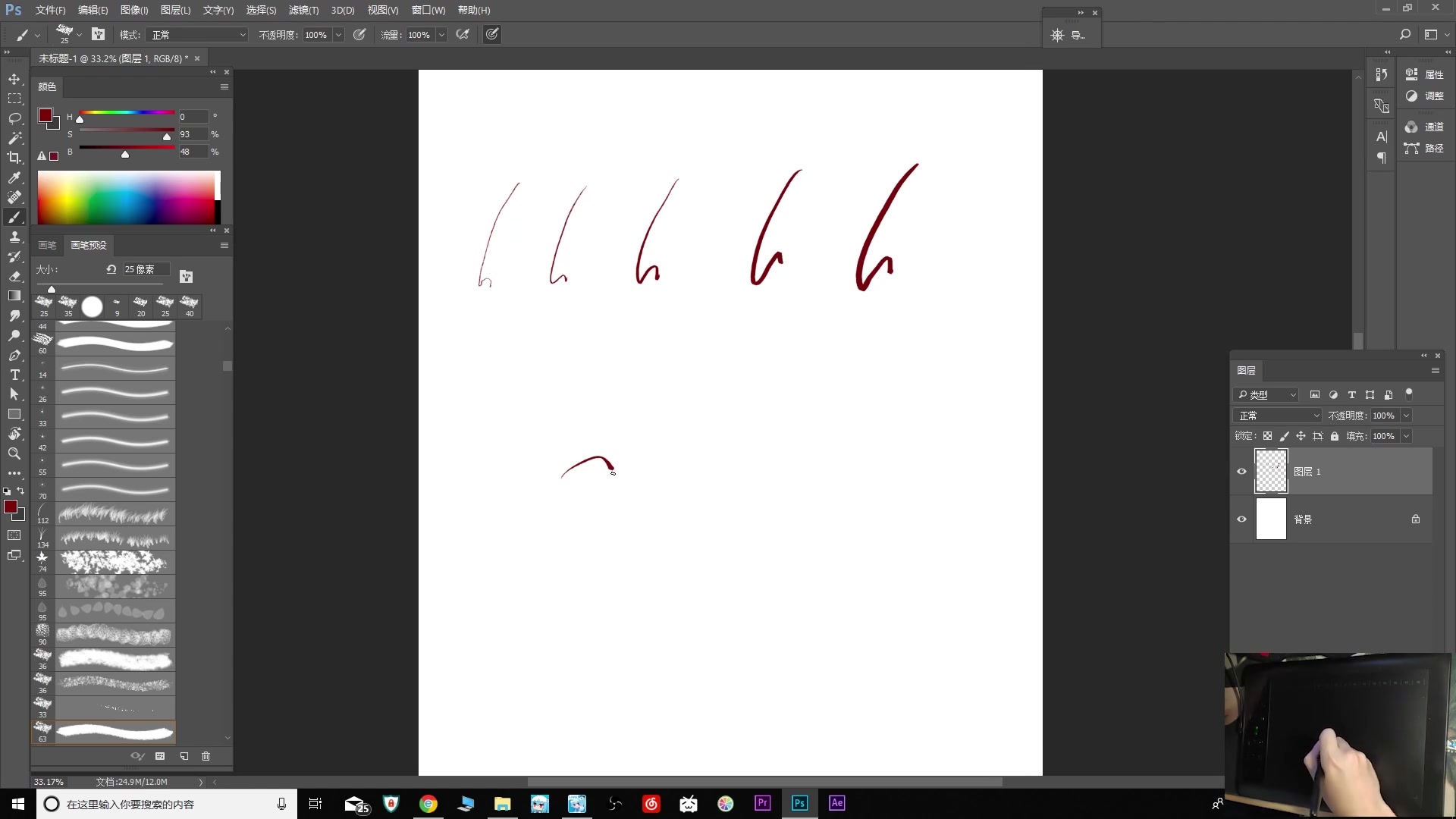Select the Eraser tool
This screenshot has width=1456, height=819.
click(x=14, y=276)
